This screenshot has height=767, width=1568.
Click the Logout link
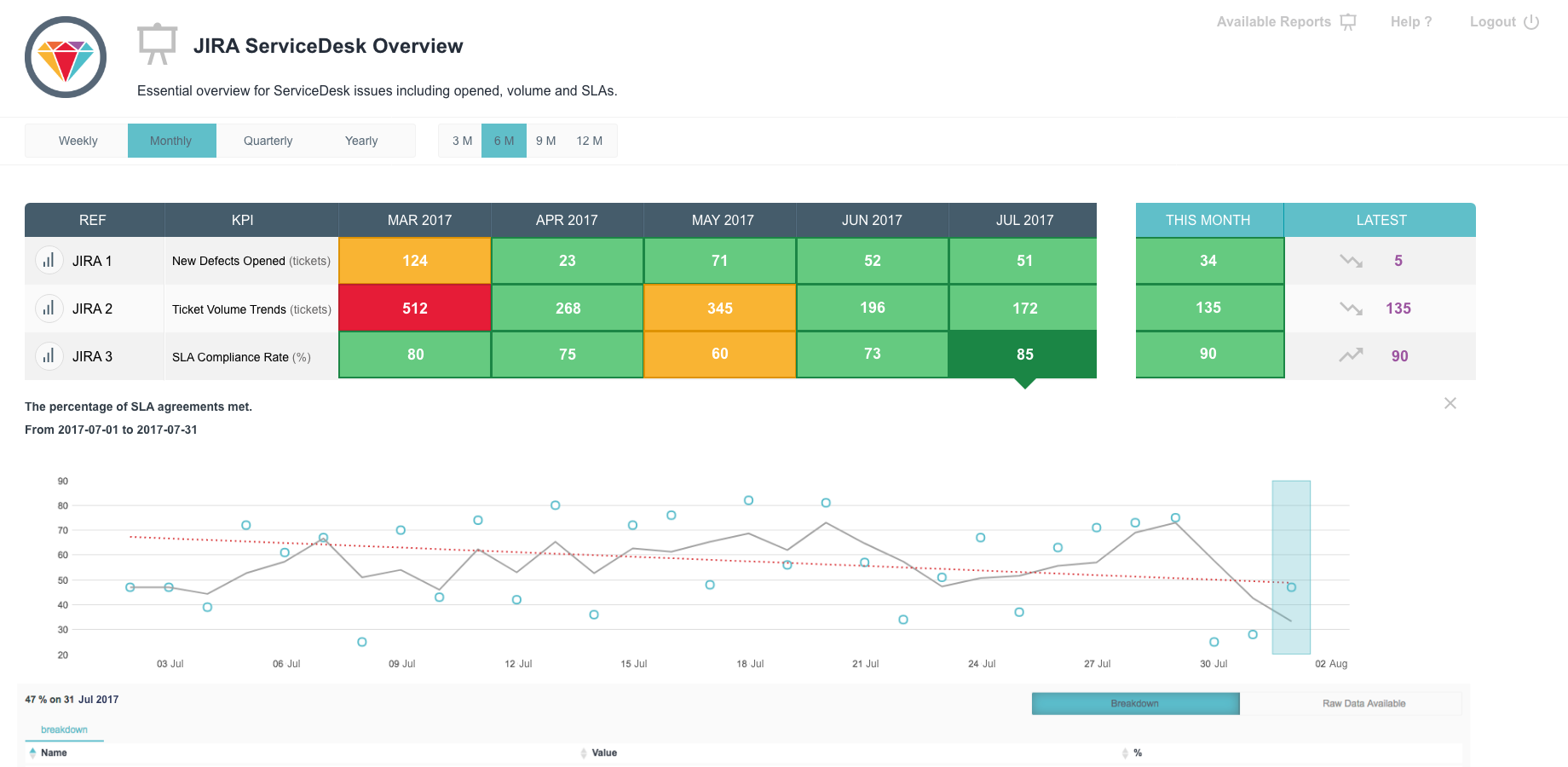(x=1492, y=22)
